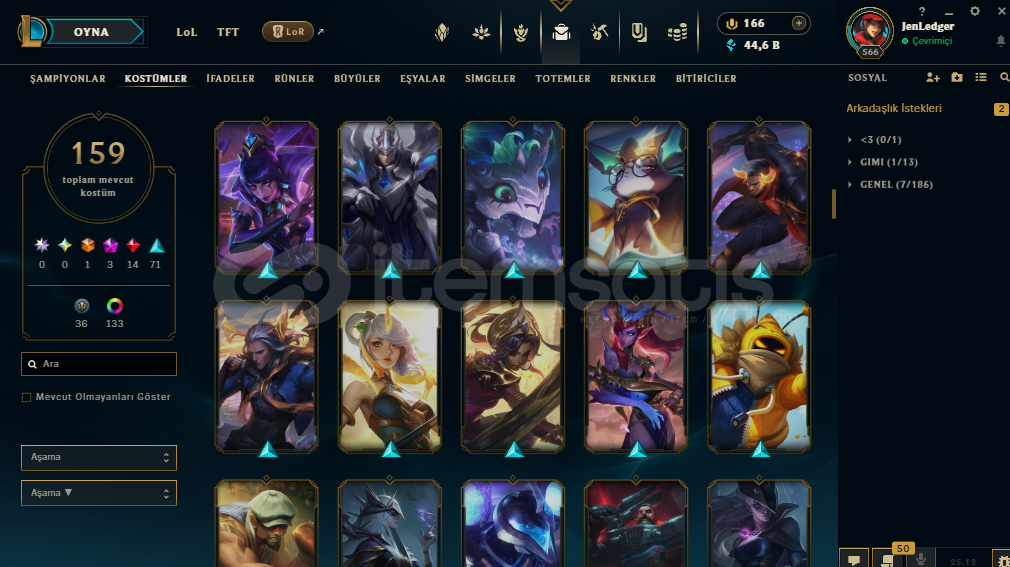The height and width of the screenshot is (567, 1010).
Task: Click the Ara search field
Action: point(99,364)
